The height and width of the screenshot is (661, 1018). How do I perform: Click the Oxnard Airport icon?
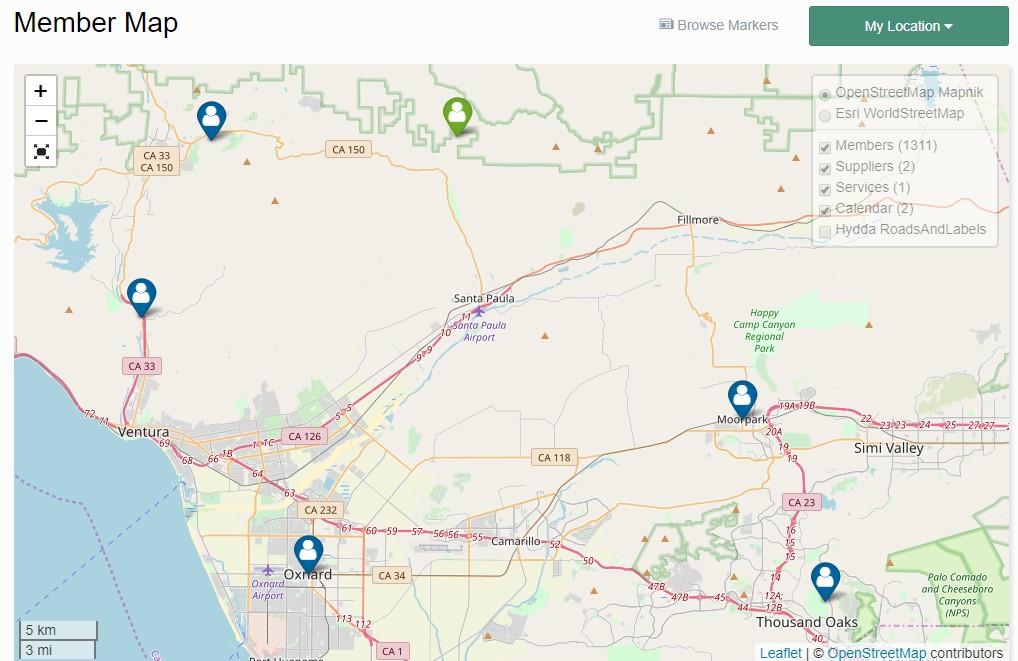(267, 570)
